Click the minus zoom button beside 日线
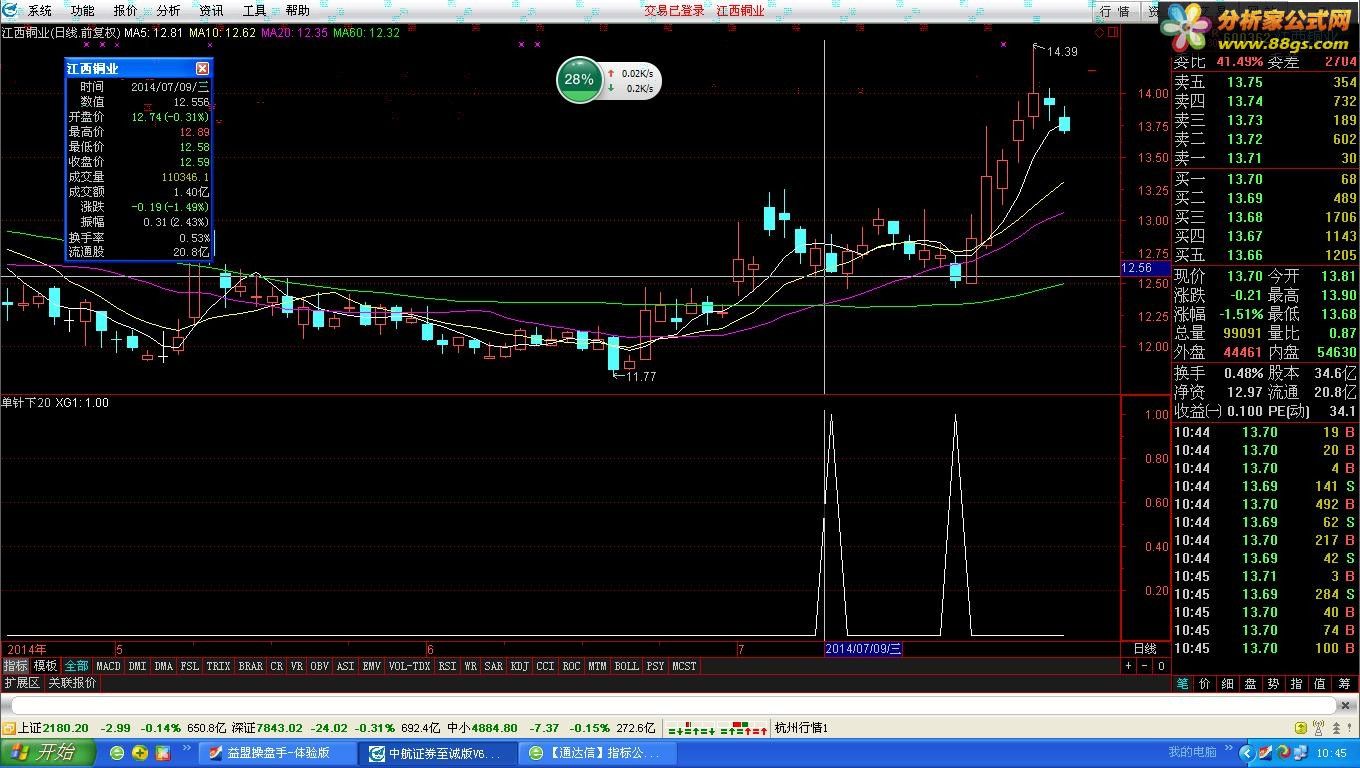Screen dimensions: 1360x768 (1145, 666)
